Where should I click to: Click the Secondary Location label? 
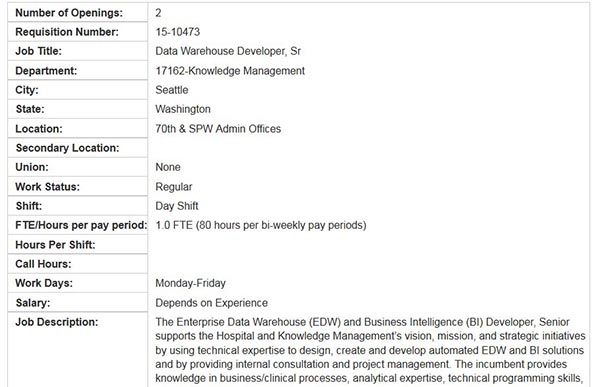click(67, 148)
